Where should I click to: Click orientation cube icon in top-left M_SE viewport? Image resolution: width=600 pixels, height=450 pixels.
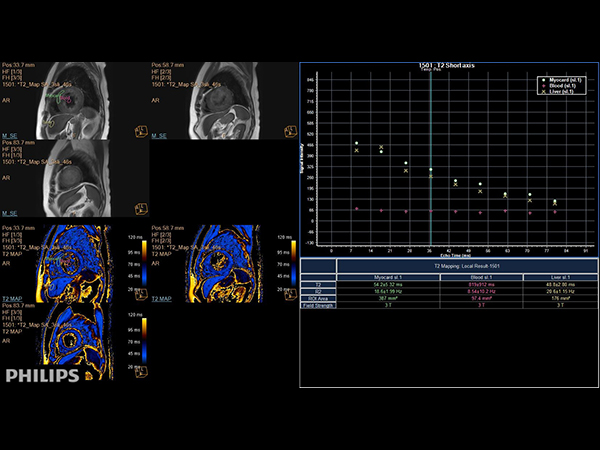(x=140, y=130)
